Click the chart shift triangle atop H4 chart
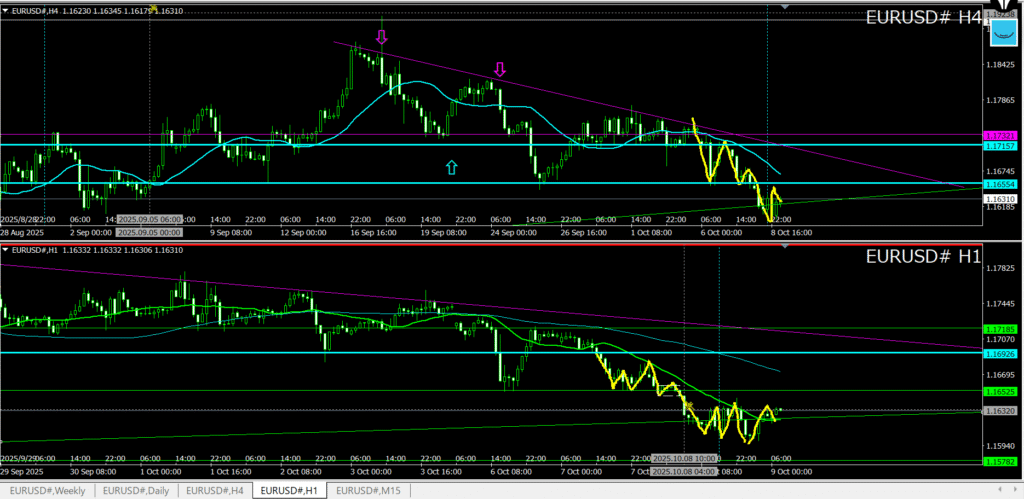 785,7
